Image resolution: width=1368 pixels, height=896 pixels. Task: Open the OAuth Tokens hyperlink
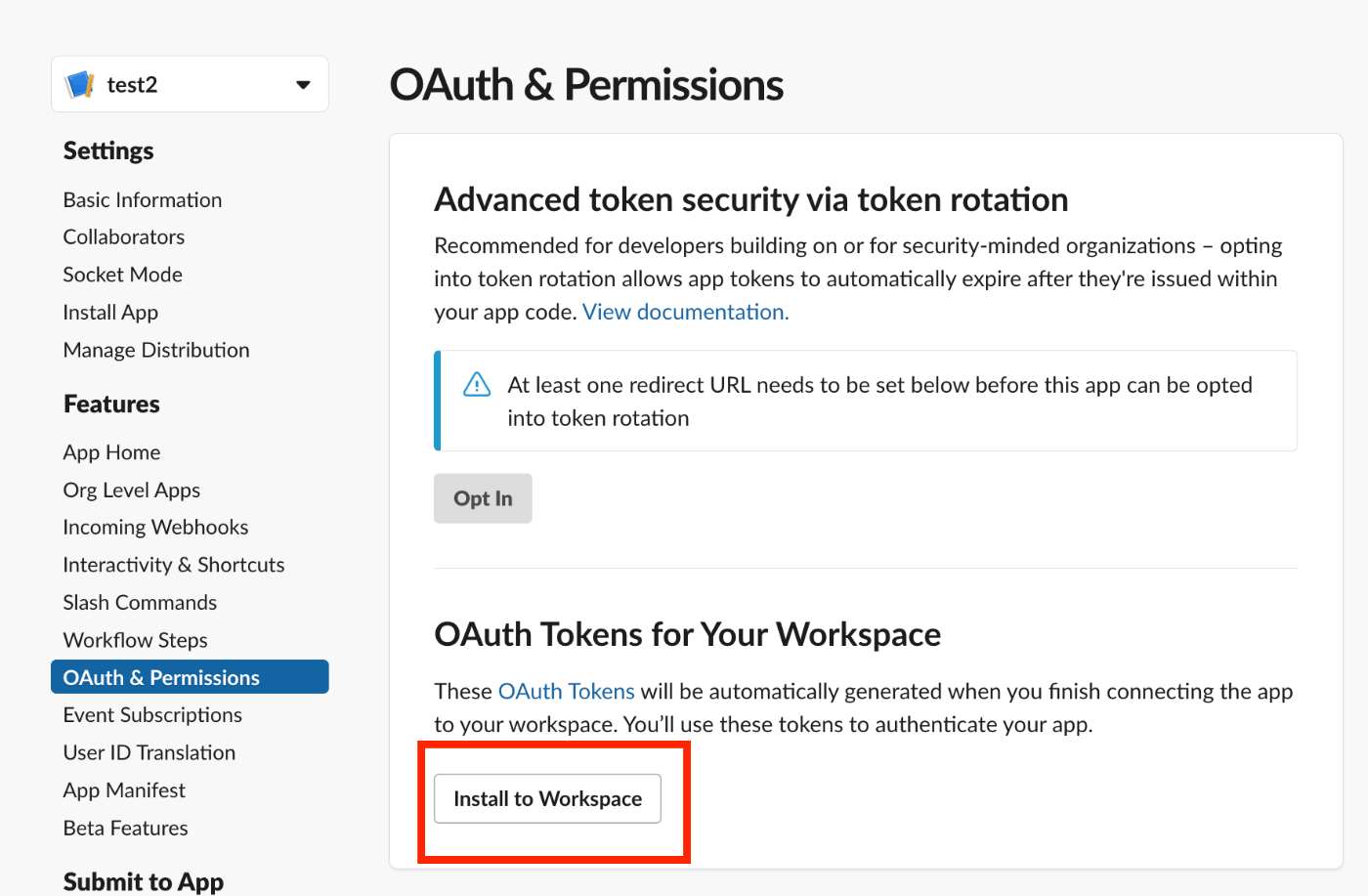pyautogui.click(x=567, y=692)
